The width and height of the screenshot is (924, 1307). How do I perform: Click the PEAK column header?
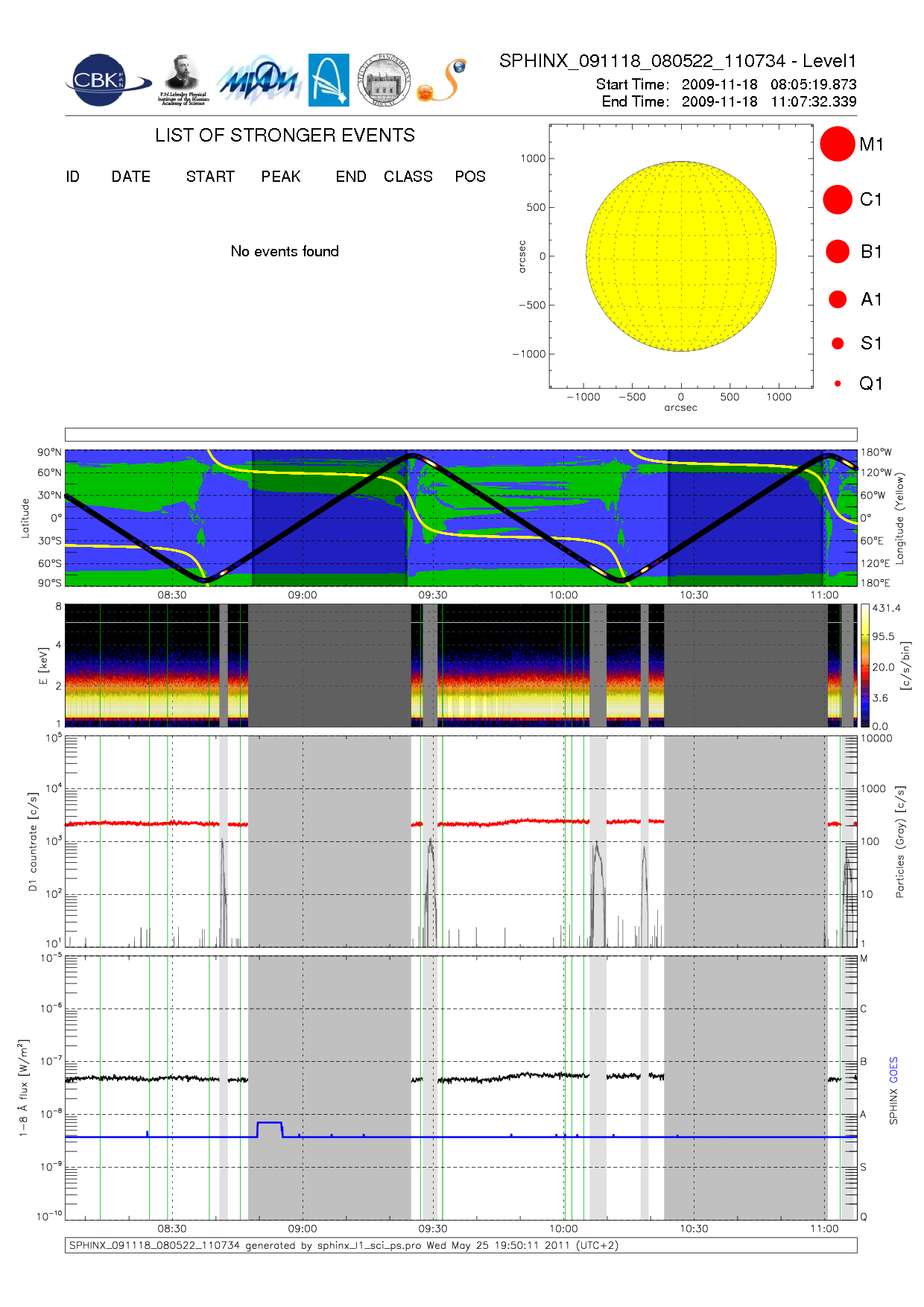[280, 177]
